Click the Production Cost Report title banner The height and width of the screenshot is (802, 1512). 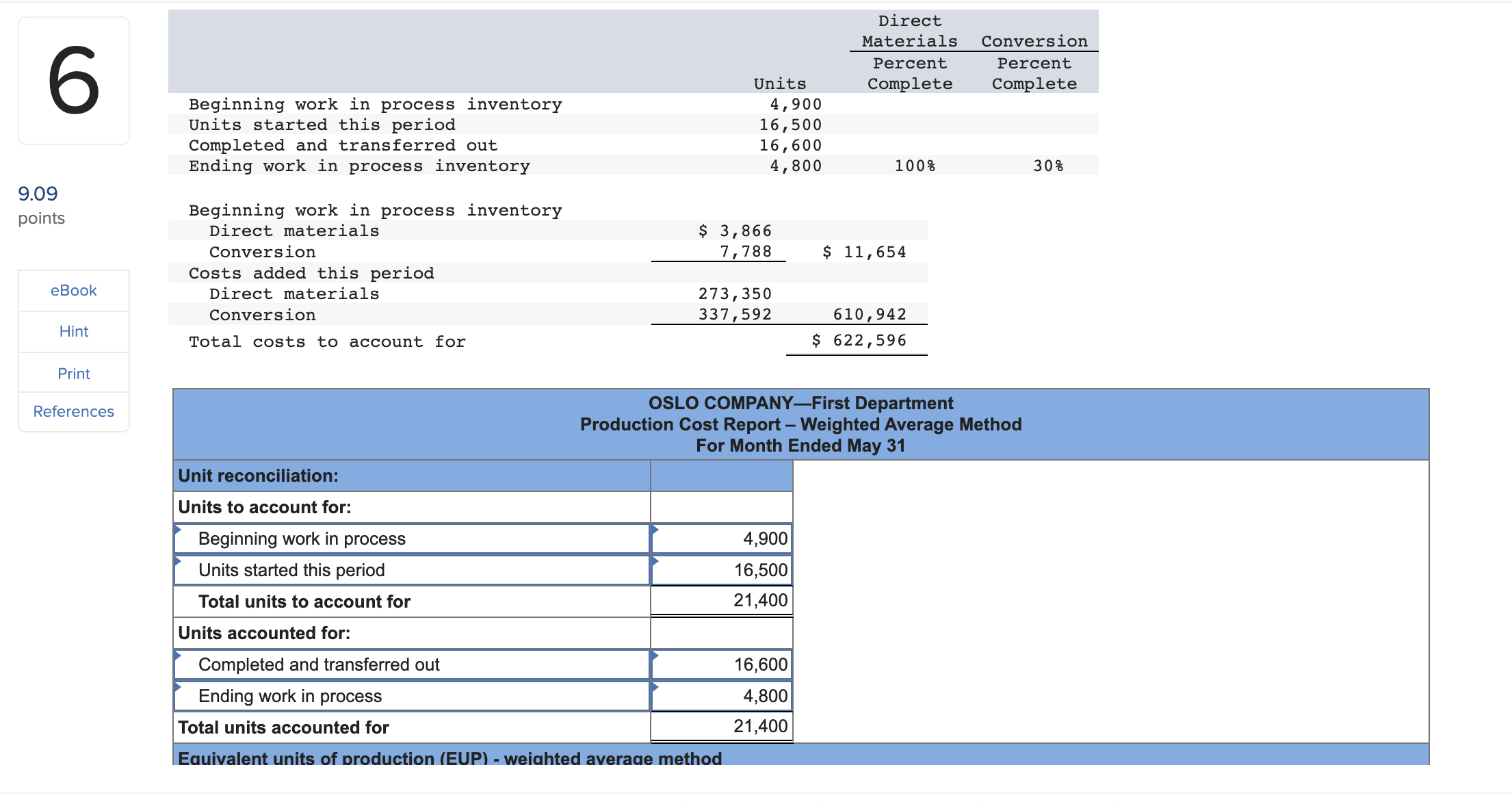pyautogui.click(x=800, y=424)
